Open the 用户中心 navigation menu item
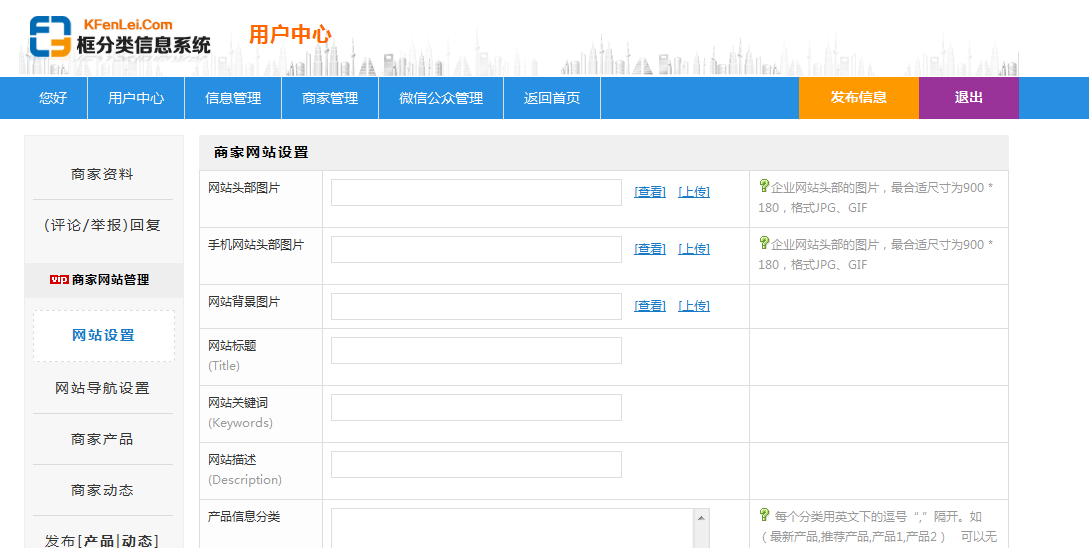The image size is (1089, 548). (x=136, y=98)
